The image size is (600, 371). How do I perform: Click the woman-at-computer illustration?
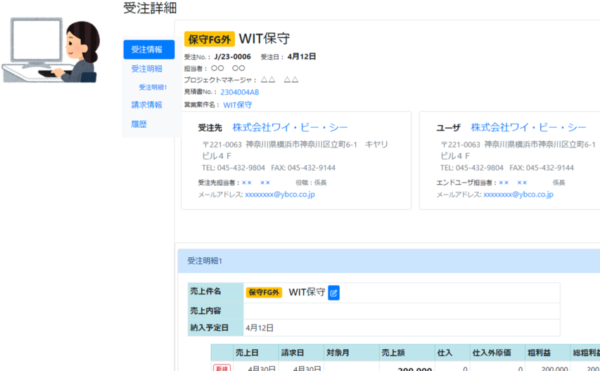click(51, 50)
